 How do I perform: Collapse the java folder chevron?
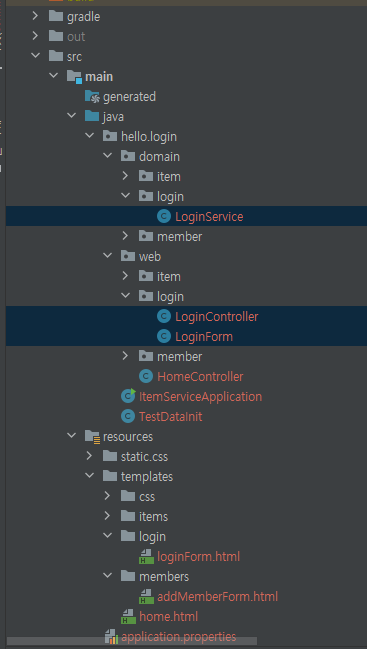coord(71,116)
